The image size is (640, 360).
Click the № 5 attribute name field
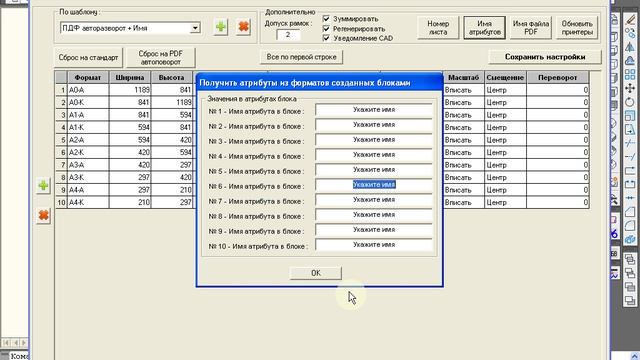point(374,170)
